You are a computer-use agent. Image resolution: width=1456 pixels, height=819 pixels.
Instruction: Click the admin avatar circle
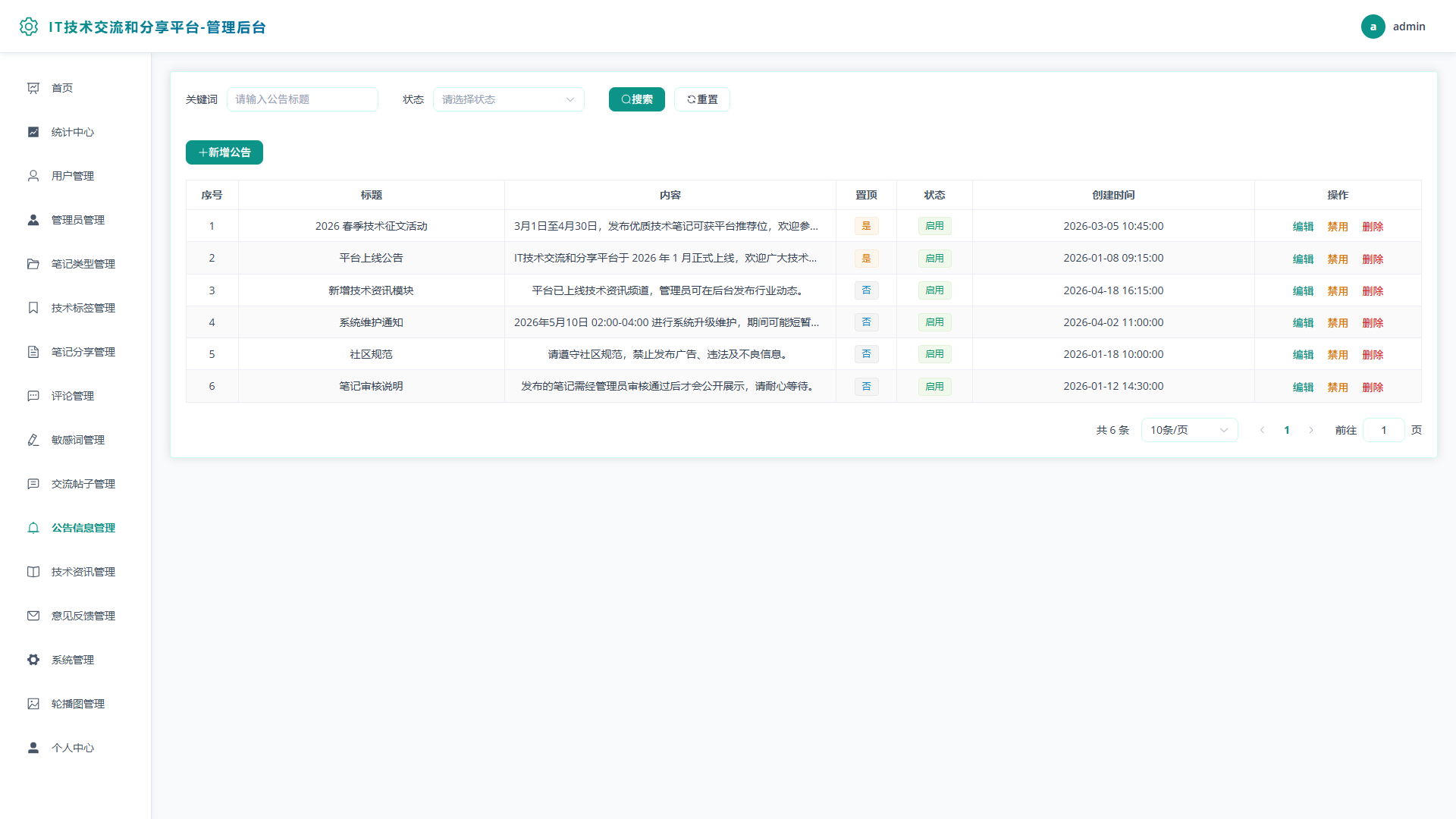point(1373,27)
